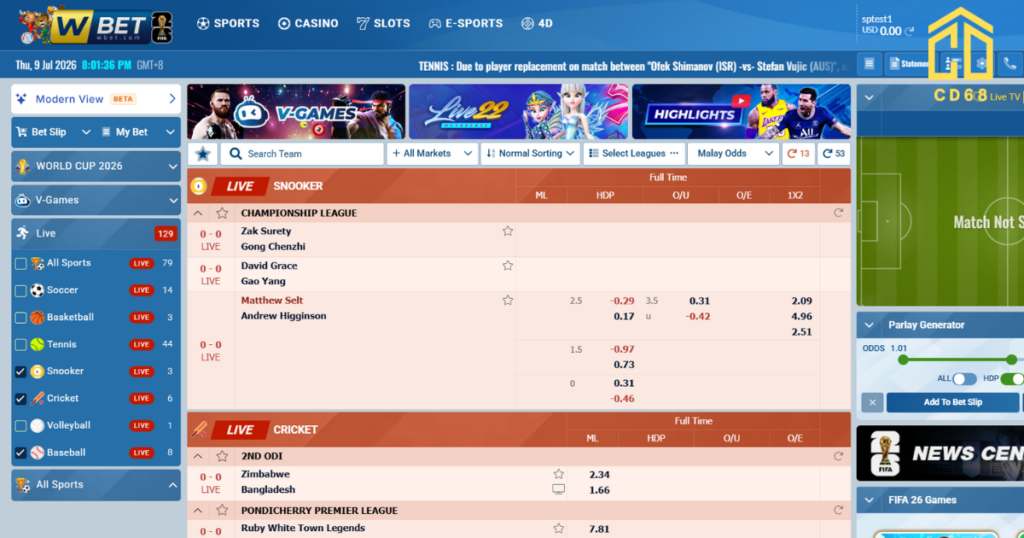This screenshot has width=1024, height=538.
Task: Open the bet list receipt icon
Action: pyautogui.click(x=869, y=64)
